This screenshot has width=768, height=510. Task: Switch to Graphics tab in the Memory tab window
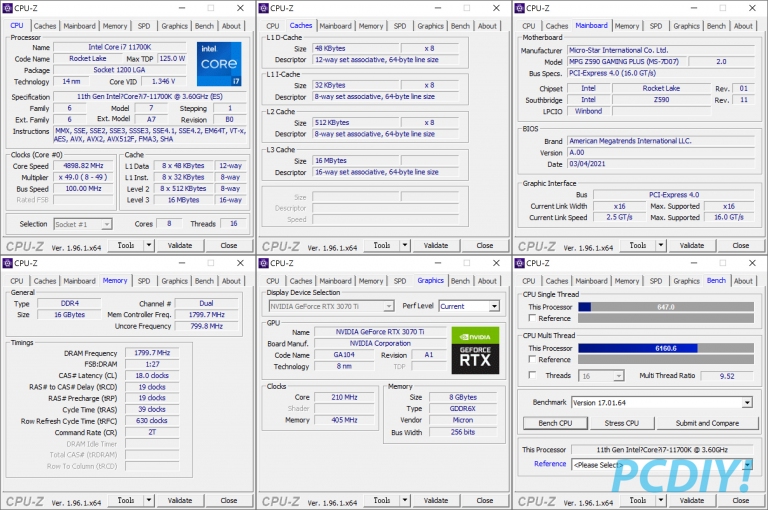(174, 281)
